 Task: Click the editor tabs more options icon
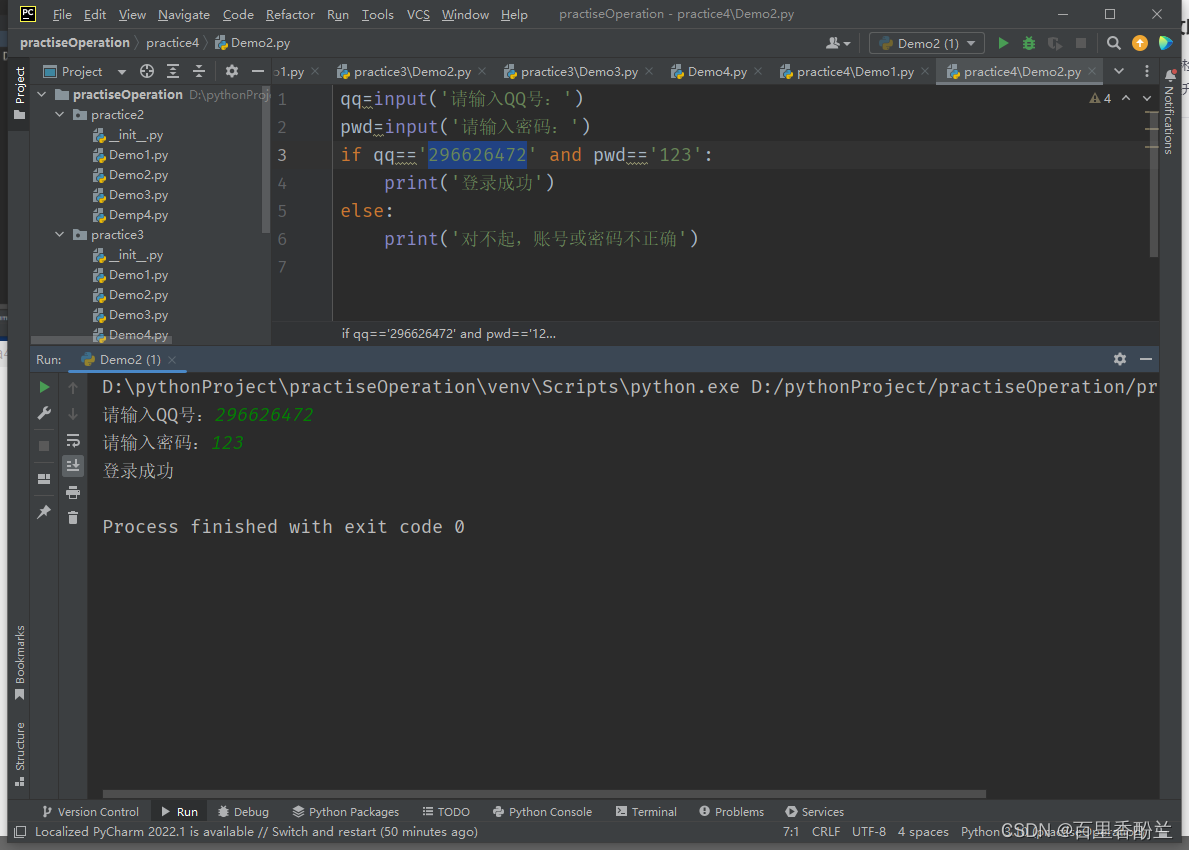point(1147,71)
